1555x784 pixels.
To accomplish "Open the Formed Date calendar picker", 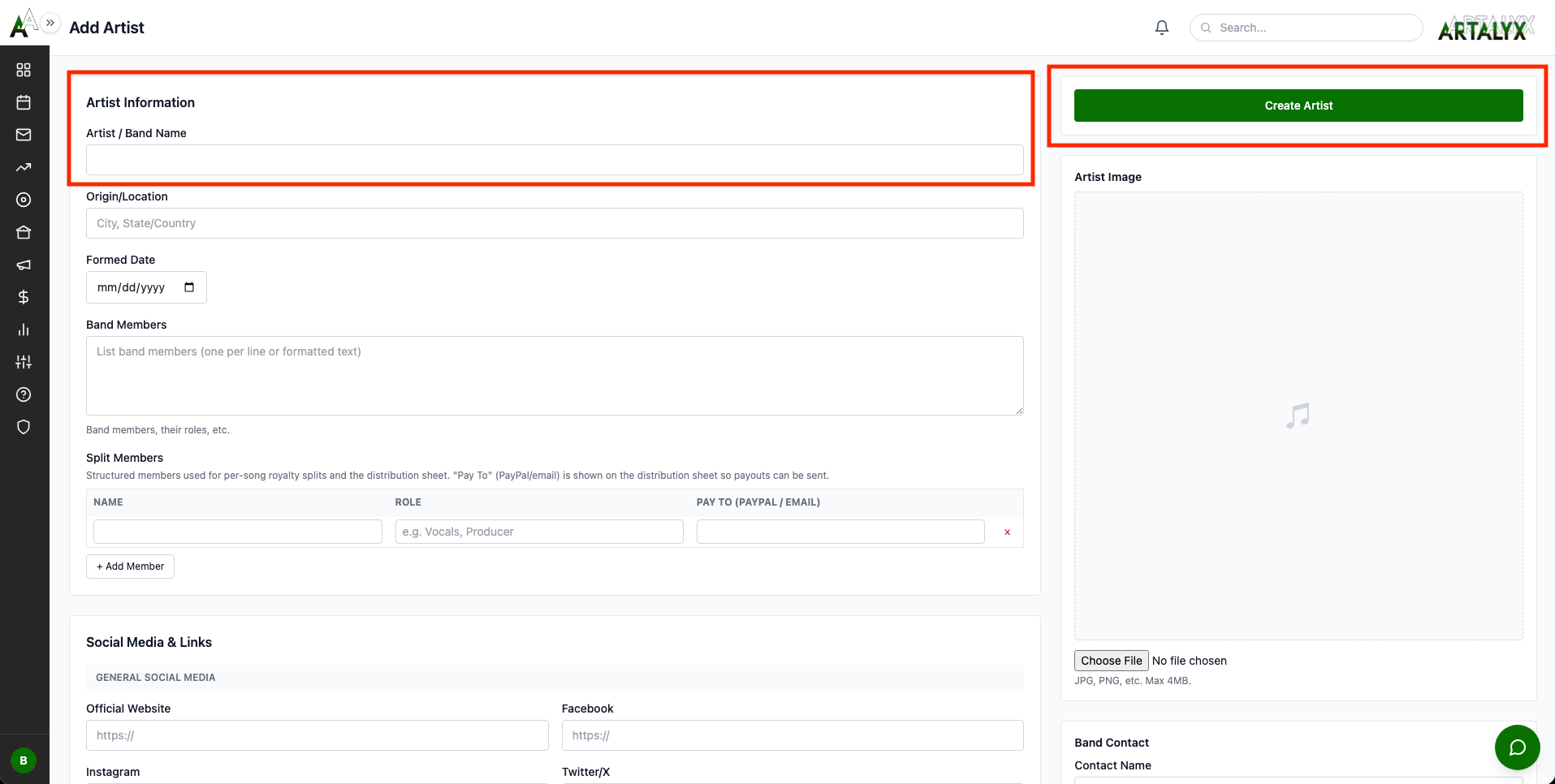I will tap(189, 287).
